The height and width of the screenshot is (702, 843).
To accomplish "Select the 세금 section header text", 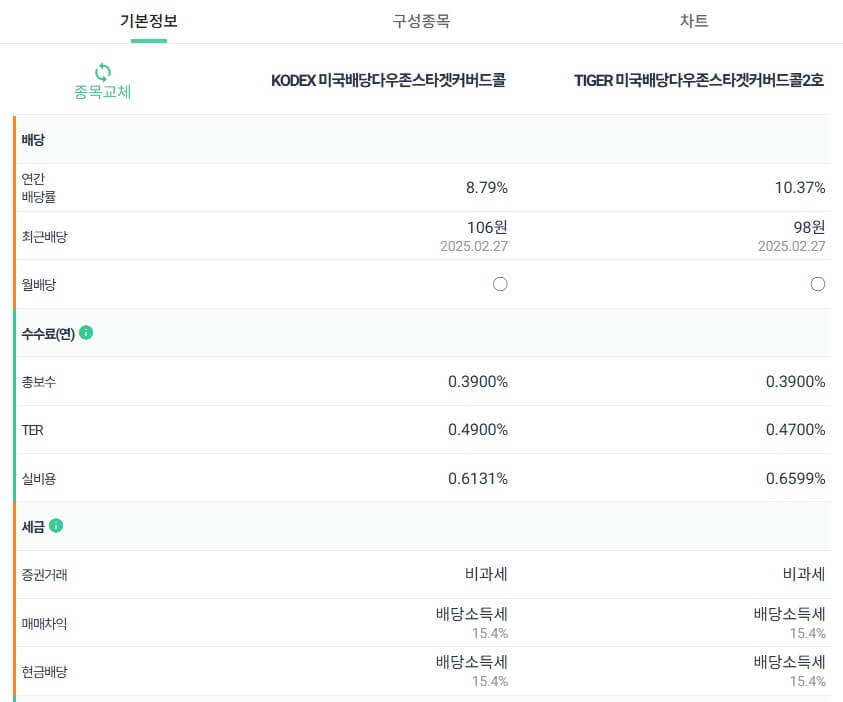I will (33, 526).
